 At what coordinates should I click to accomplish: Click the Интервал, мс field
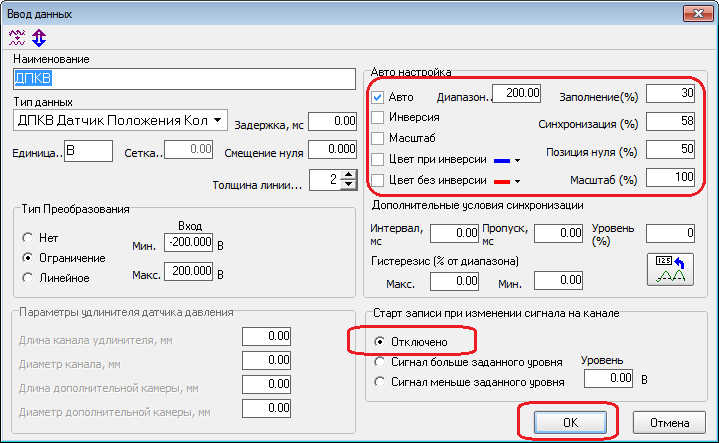click(454, 233)
